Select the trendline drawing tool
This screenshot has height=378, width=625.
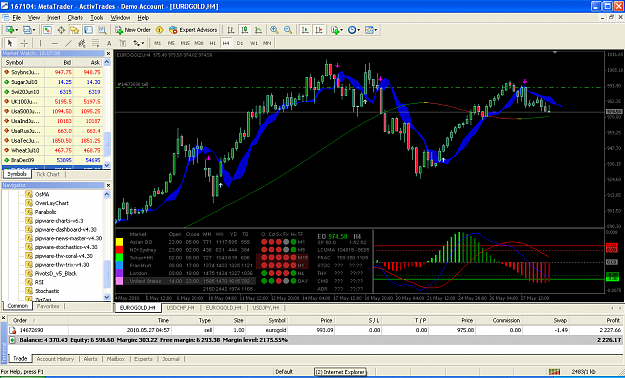[x=68, y=43]
